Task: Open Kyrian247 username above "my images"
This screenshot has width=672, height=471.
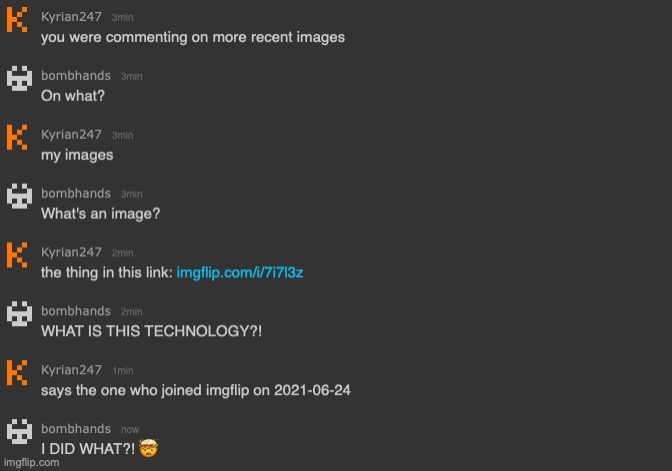Action: (x=71, y=135)
